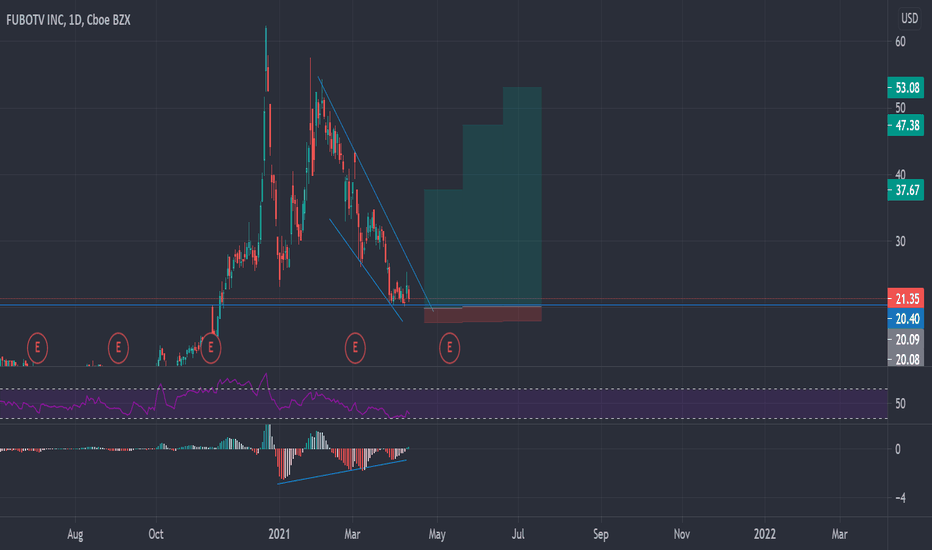Open the earnings marker dated in September 2020
The height and width of the screenshot is (550, 932).
tap(118, 347)
